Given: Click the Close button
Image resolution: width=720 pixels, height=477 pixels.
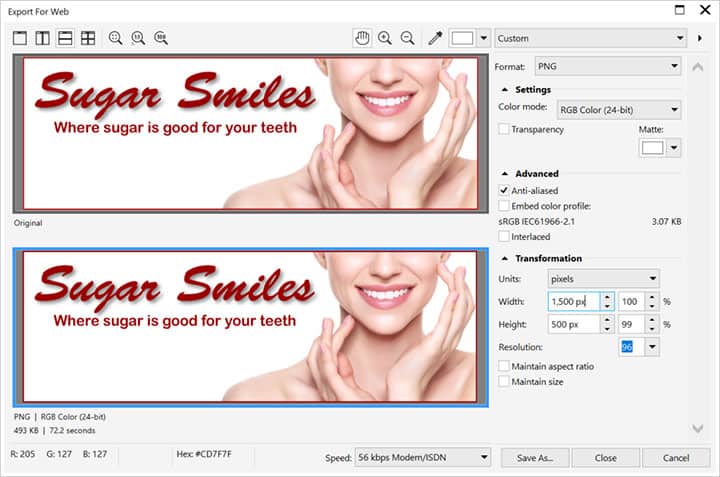Looking at the screenshot, I should point(606,458).
